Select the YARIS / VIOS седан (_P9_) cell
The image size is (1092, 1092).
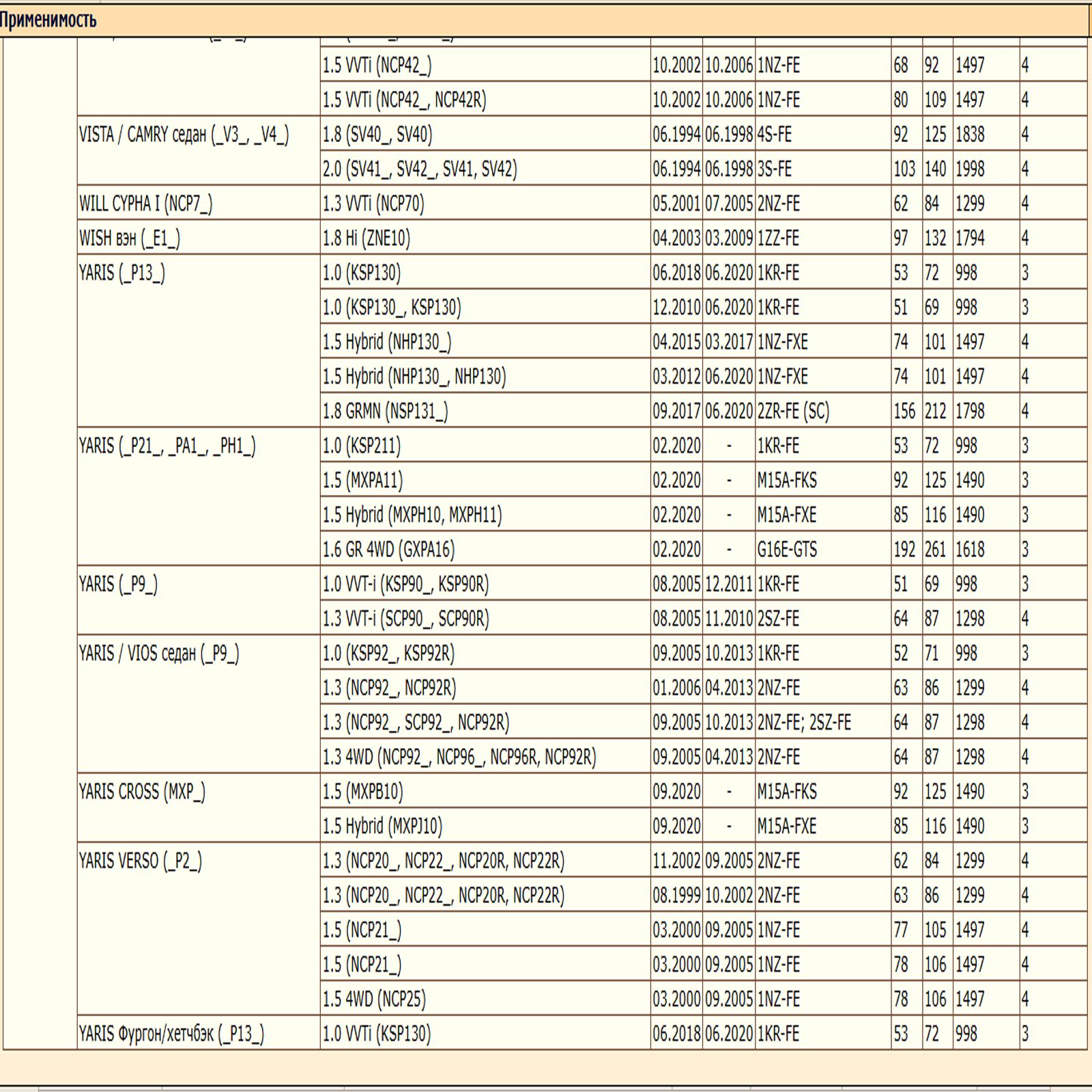(159, 654)
